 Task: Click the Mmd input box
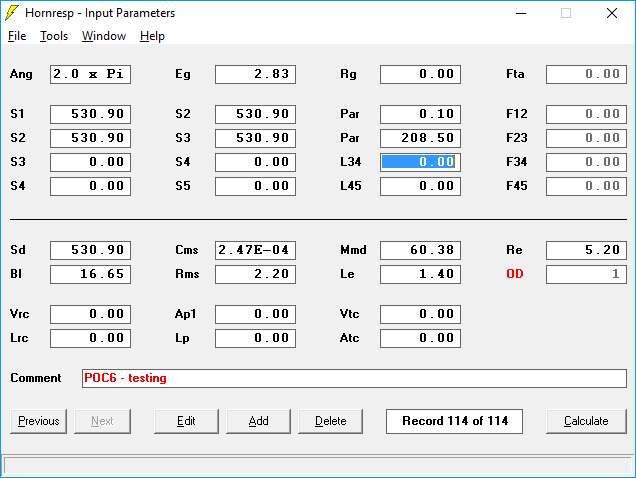[420, 250]
